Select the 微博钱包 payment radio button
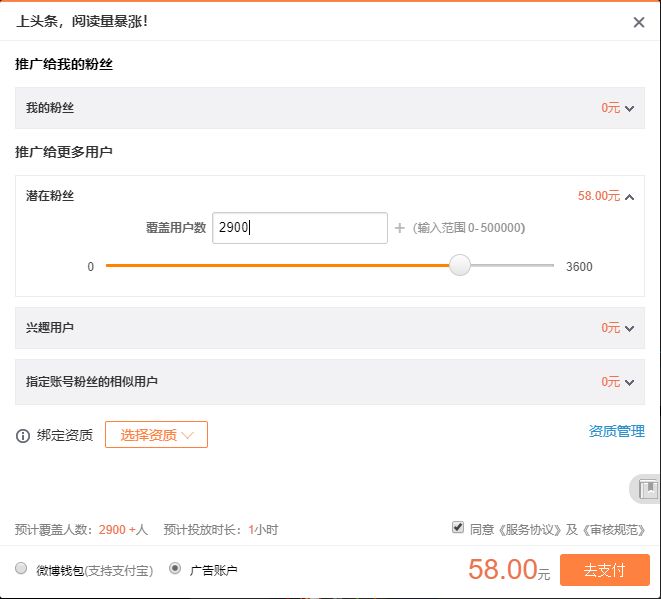661x599 pixels. click(x=21, y=568)
